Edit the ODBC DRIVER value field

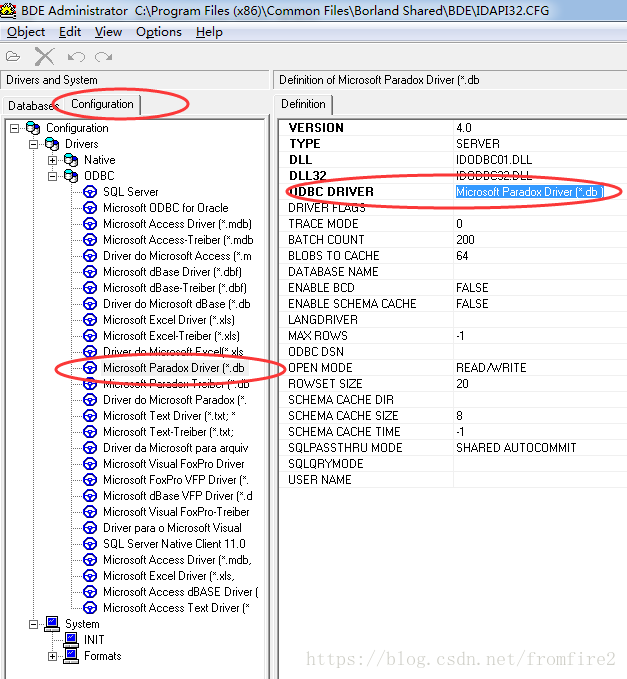(540, 192)
